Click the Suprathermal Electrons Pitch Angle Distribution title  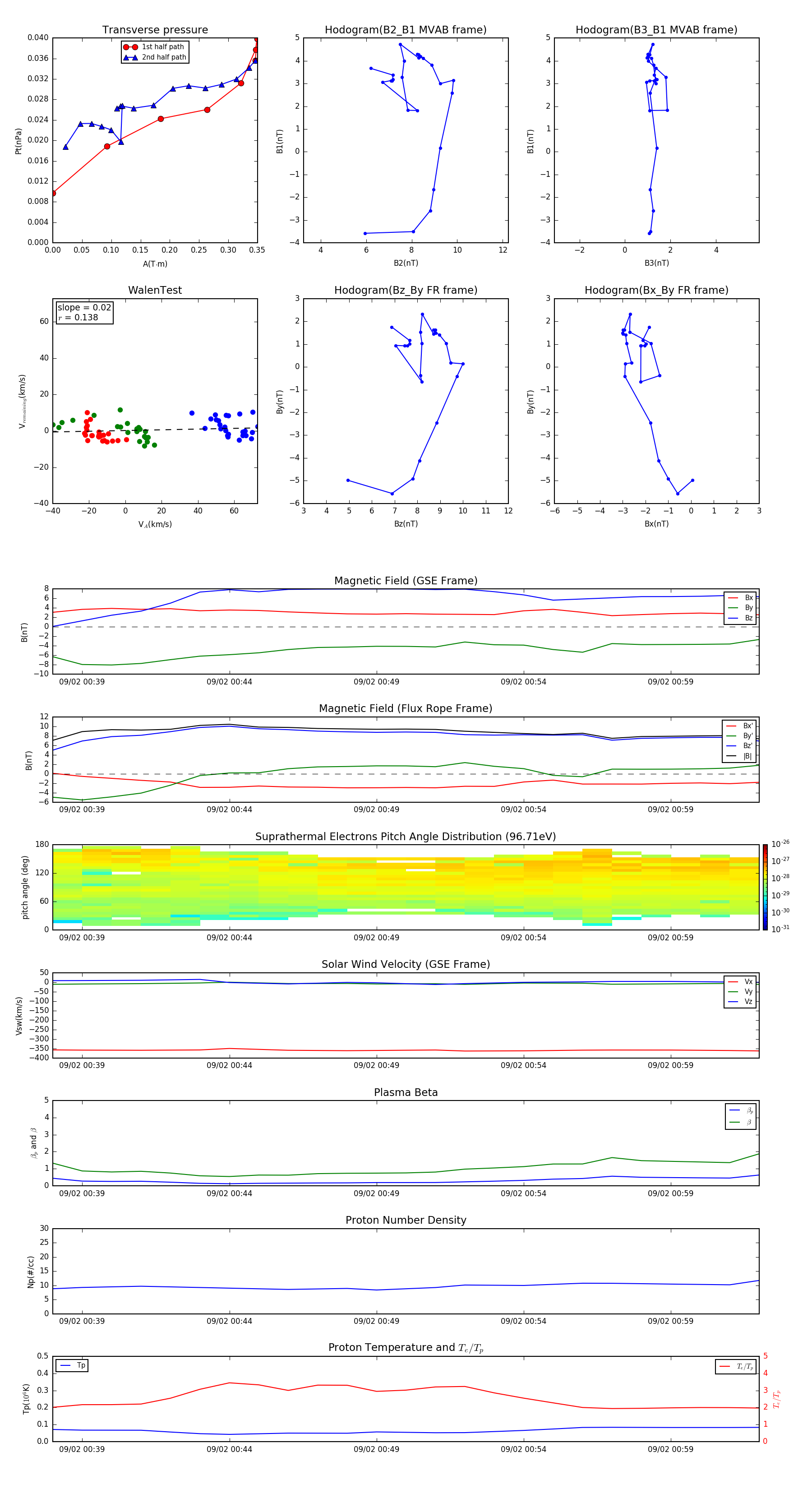[x=405, y=837]
